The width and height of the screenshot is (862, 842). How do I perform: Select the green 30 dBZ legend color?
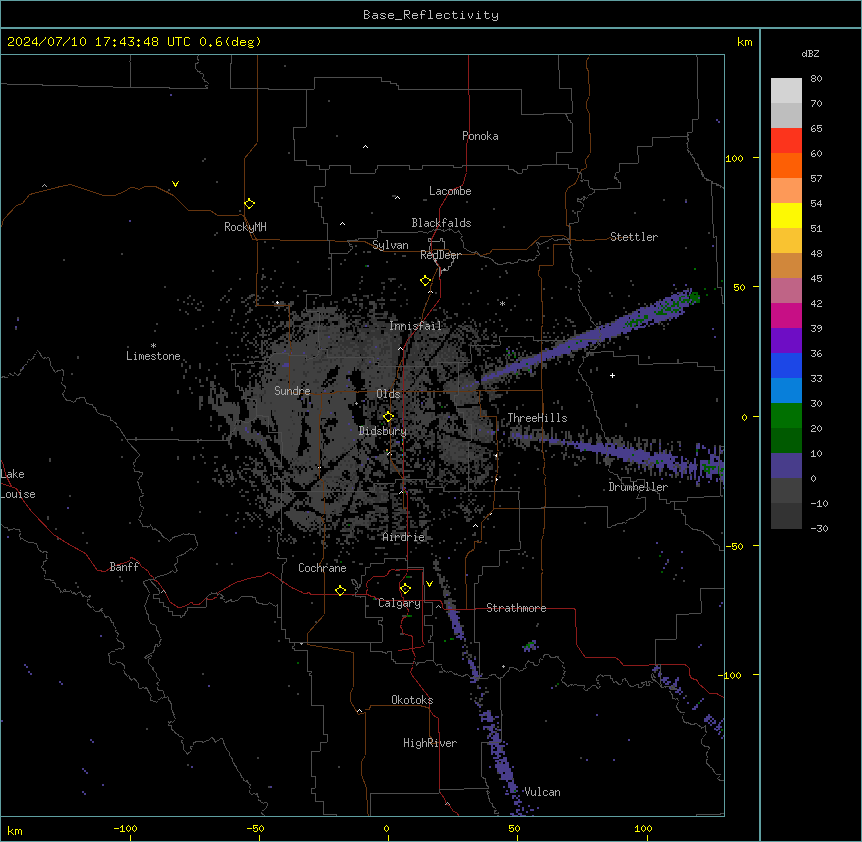pyautogui.click(x=786, y=416)
